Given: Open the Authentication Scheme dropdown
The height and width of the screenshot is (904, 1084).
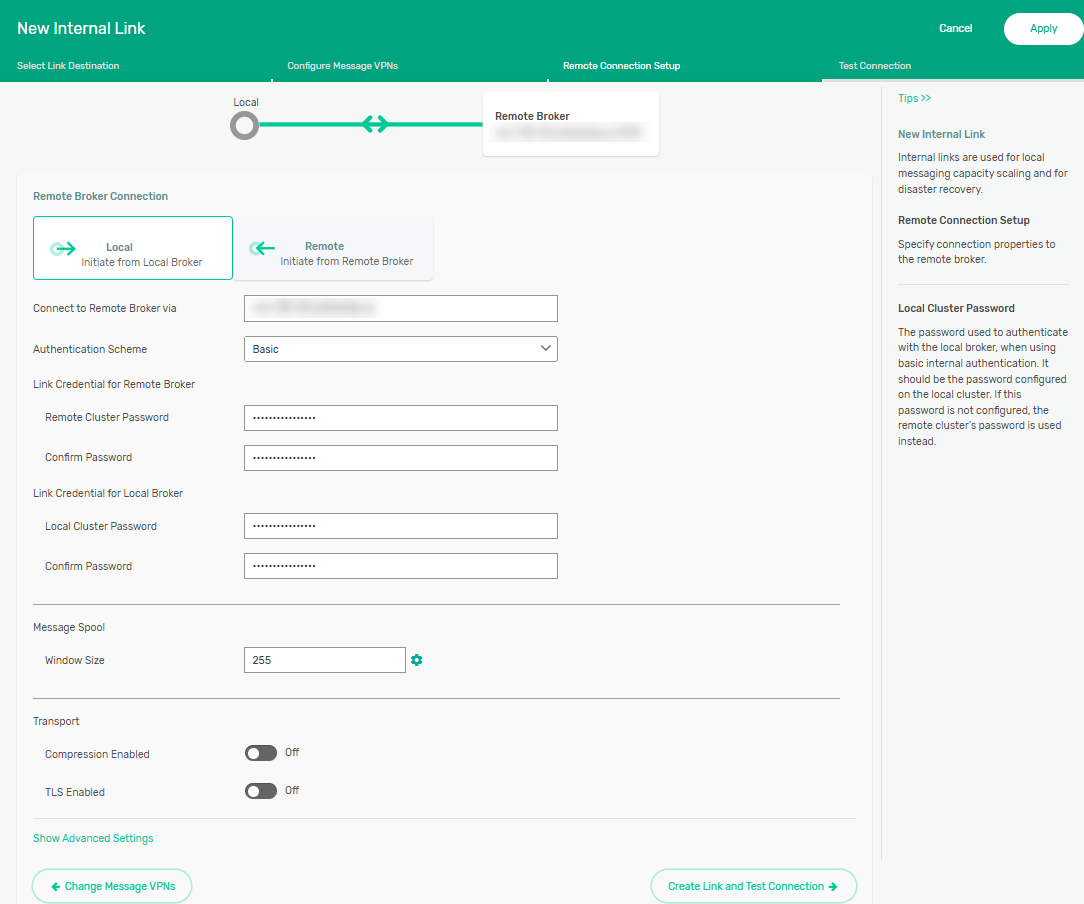Looking at the screenshot, I should tap(400, 349).
